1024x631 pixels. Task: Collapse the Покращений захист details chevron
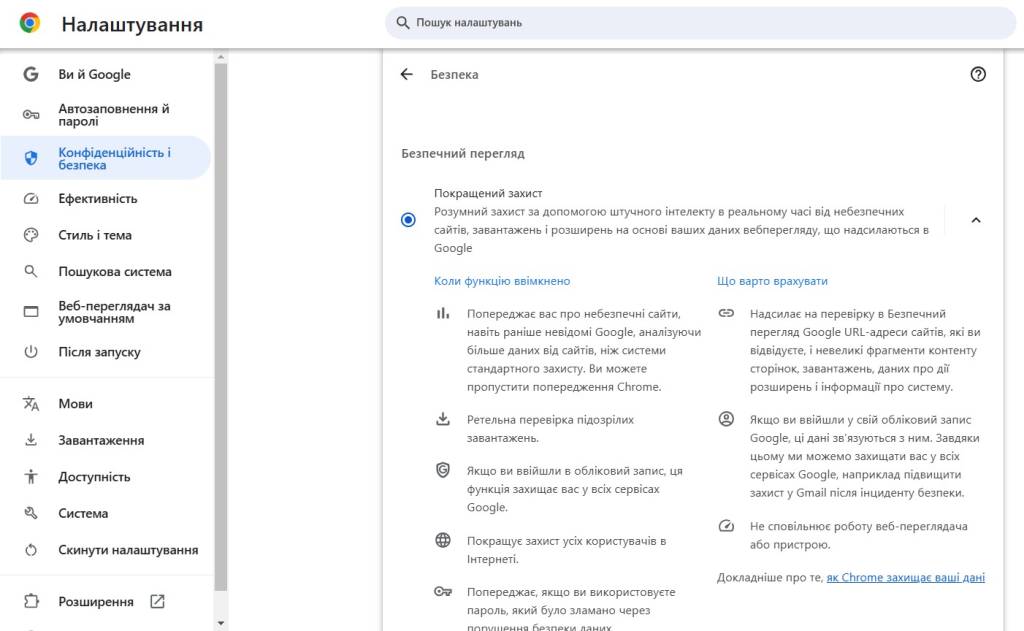(976, 220)
